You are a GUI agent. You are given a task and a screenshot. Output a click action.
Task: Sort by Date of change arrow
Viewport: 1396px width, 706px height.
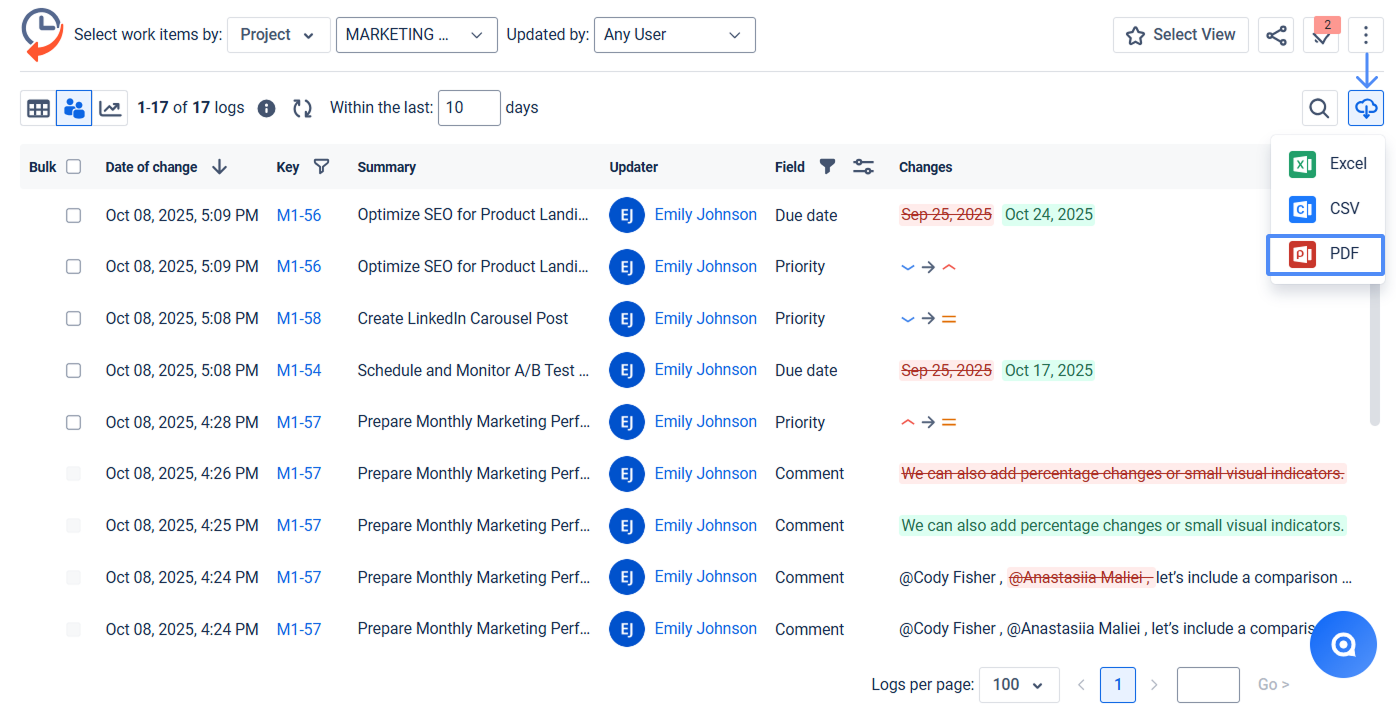[220, 167]
